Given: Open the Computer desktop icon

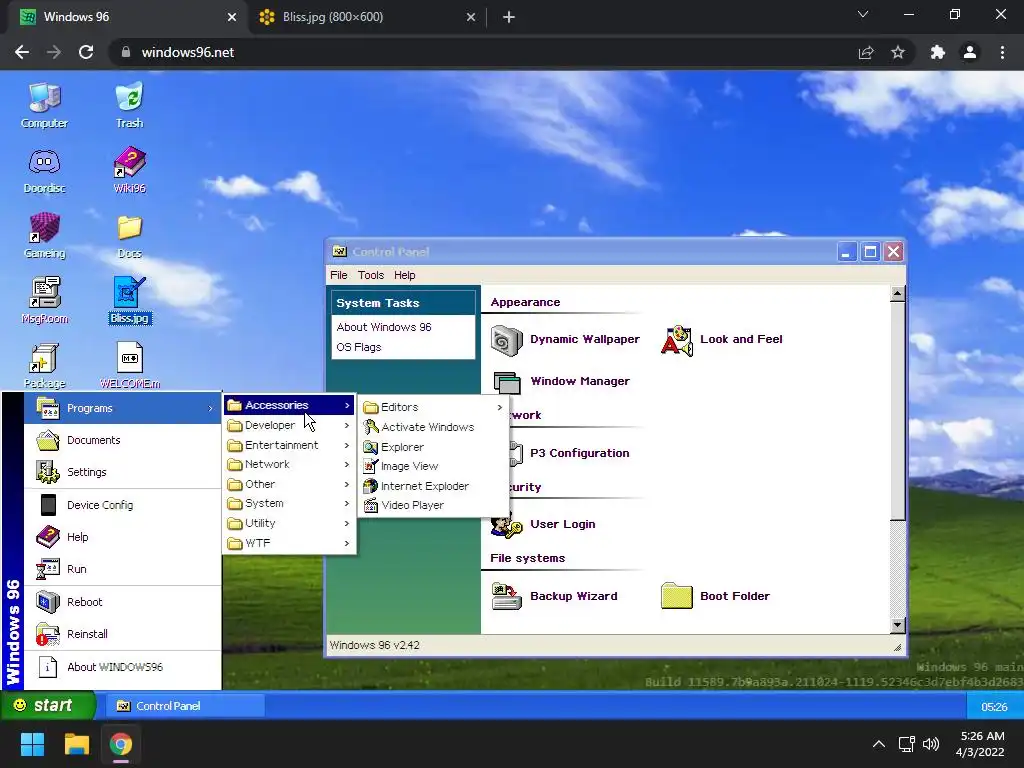Looking at the screenshot, I should [44, 106].
